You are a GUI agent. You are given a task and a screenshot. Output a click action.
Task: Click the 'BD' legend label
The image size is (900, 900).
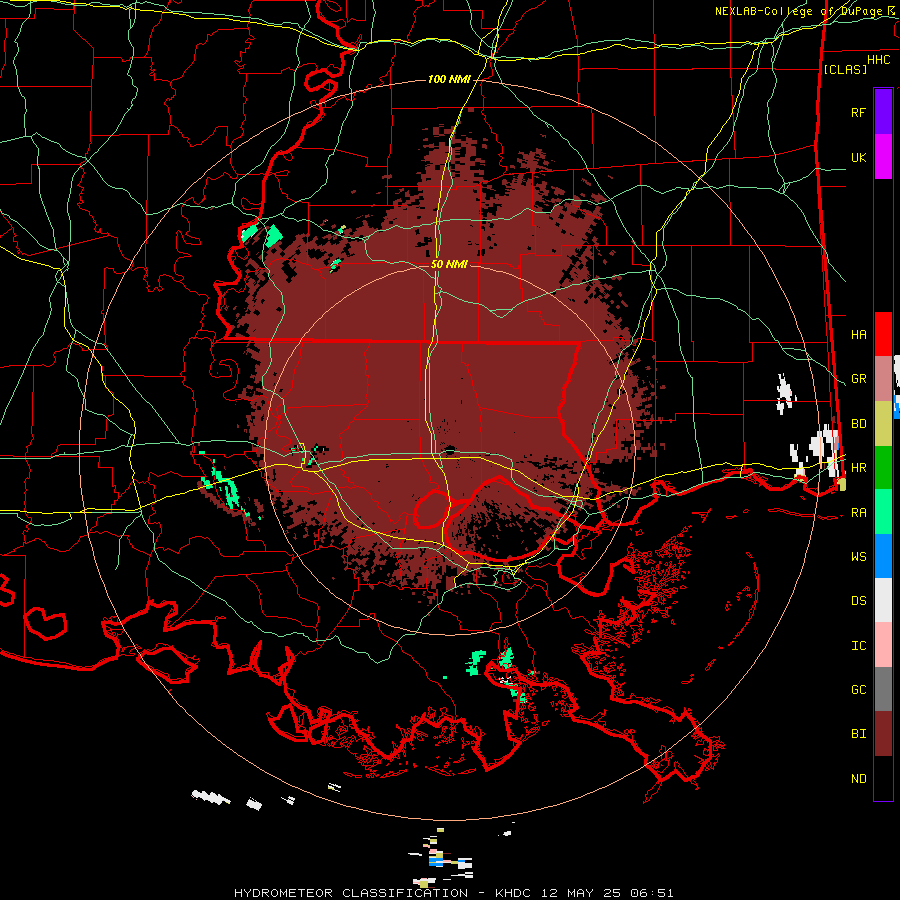coord(859,424)
